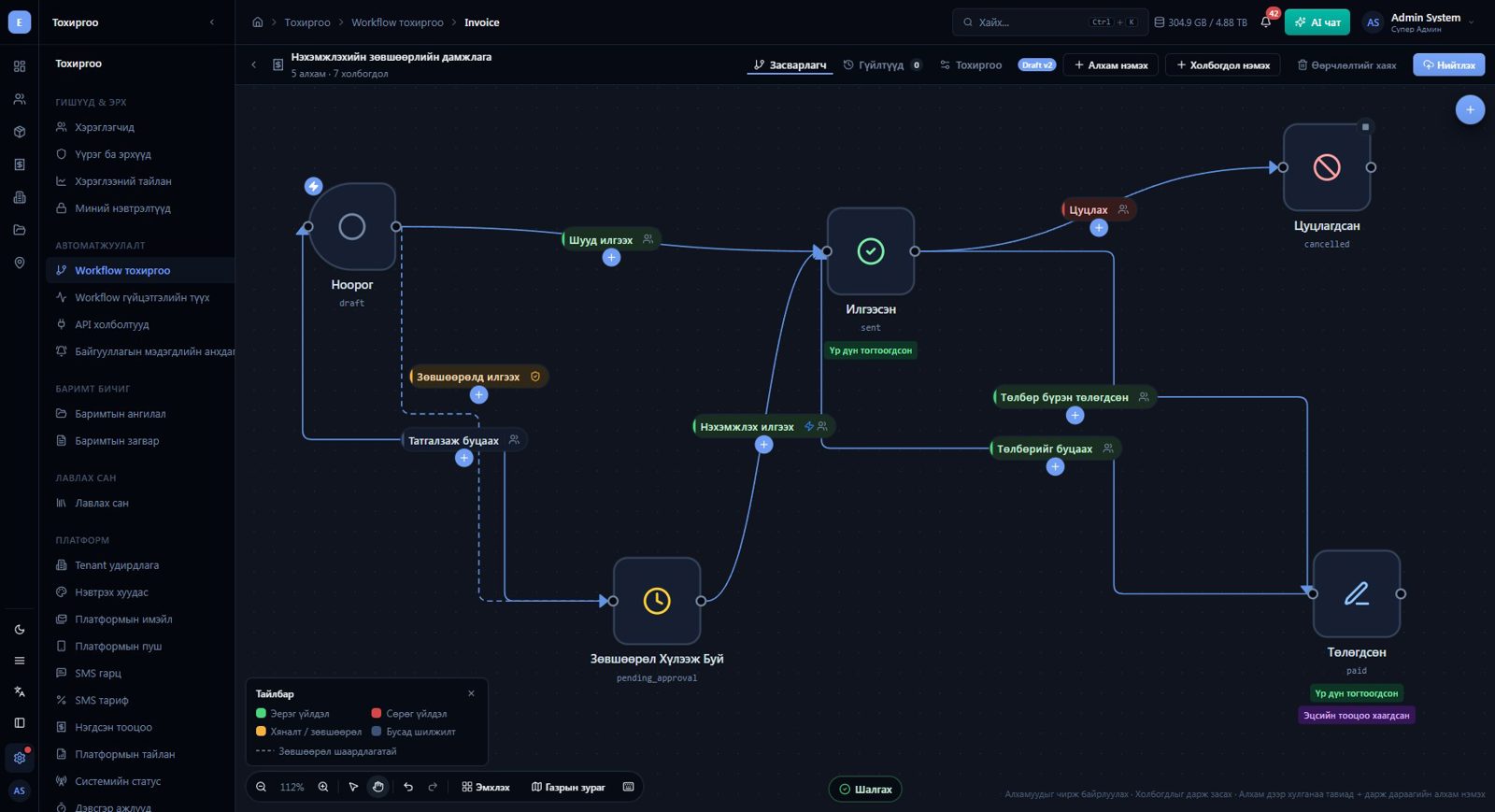Open Workflow тохиргоо breadcrumb link

point(397,22)
